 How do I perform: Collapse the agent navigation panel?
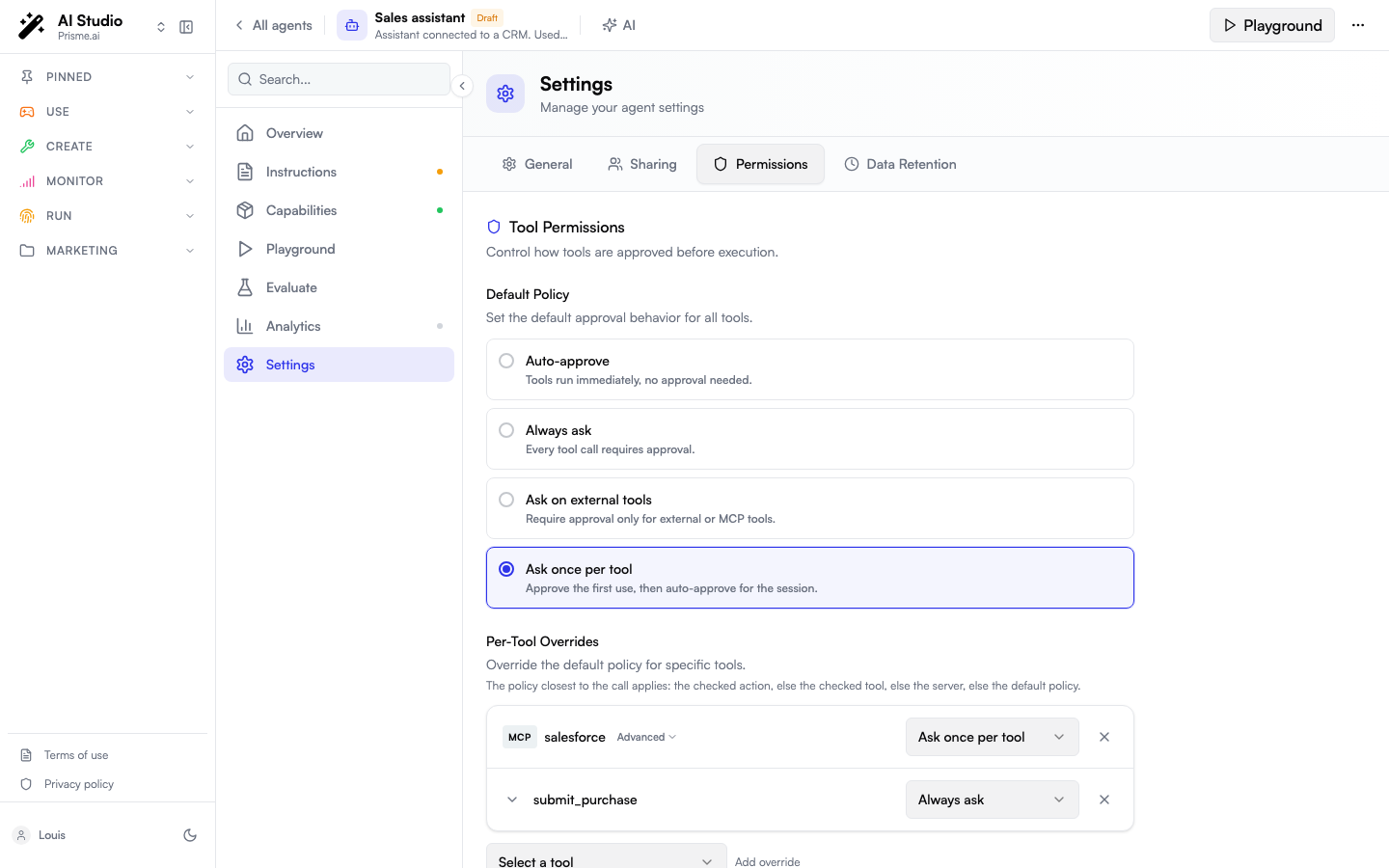pos(462,86)
